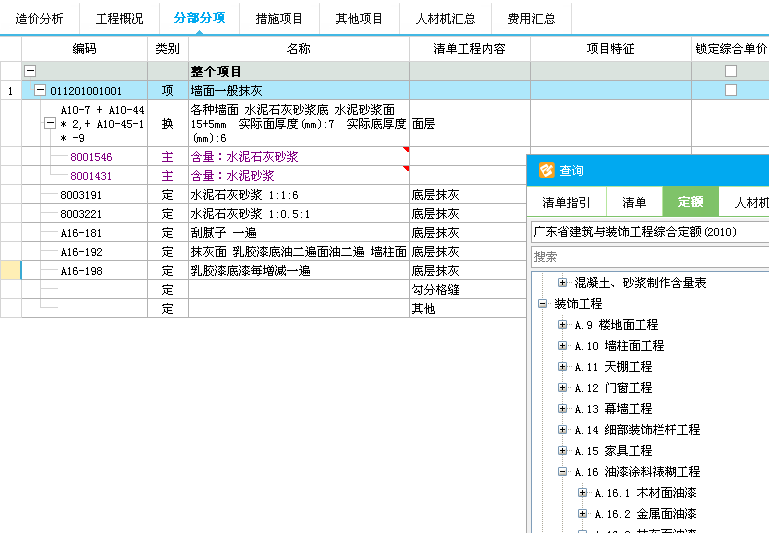Expand A.11 天棚工程 node

(563, 367)
